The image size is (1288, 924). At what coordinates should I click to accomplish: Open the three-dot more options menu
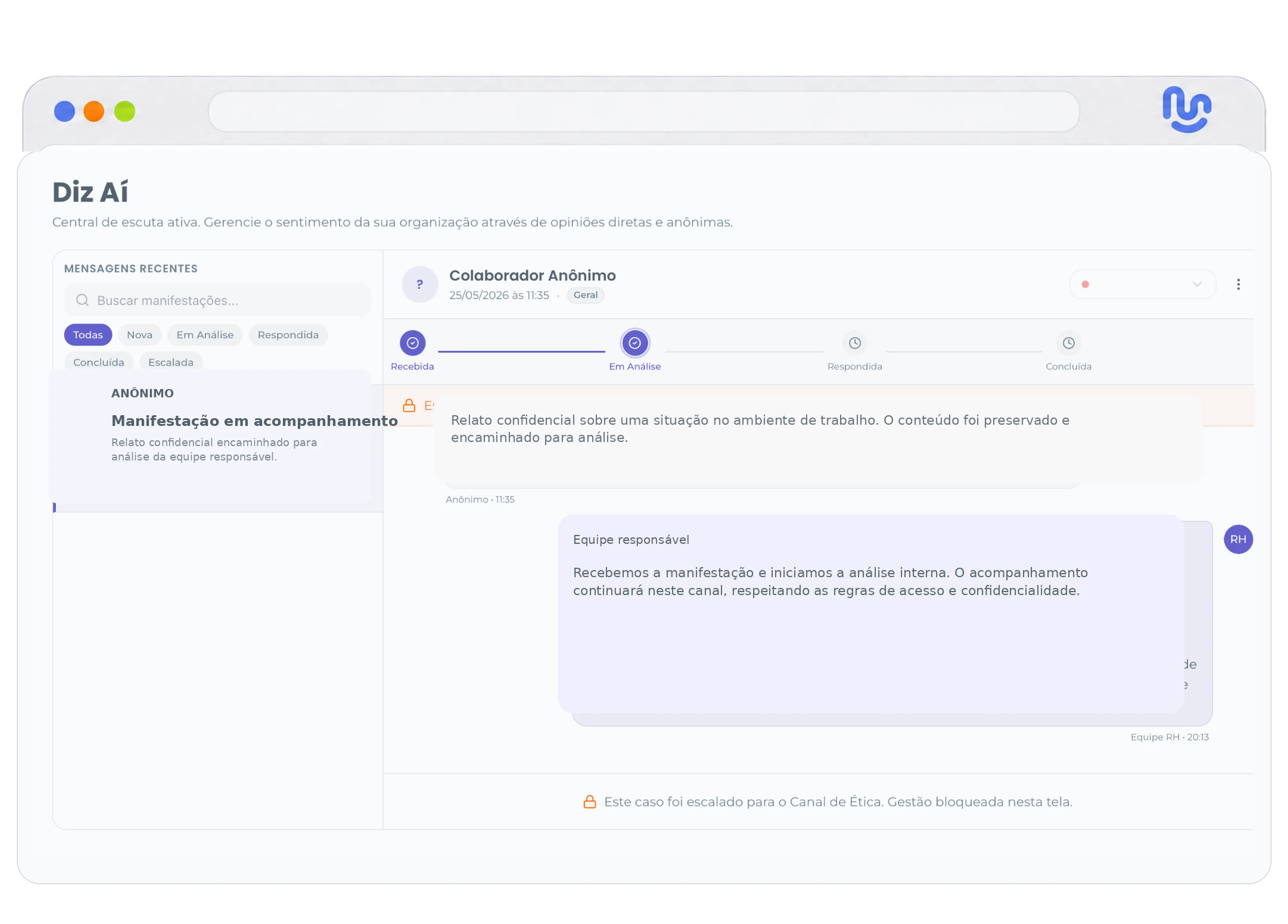click(x=1238, y=285)
